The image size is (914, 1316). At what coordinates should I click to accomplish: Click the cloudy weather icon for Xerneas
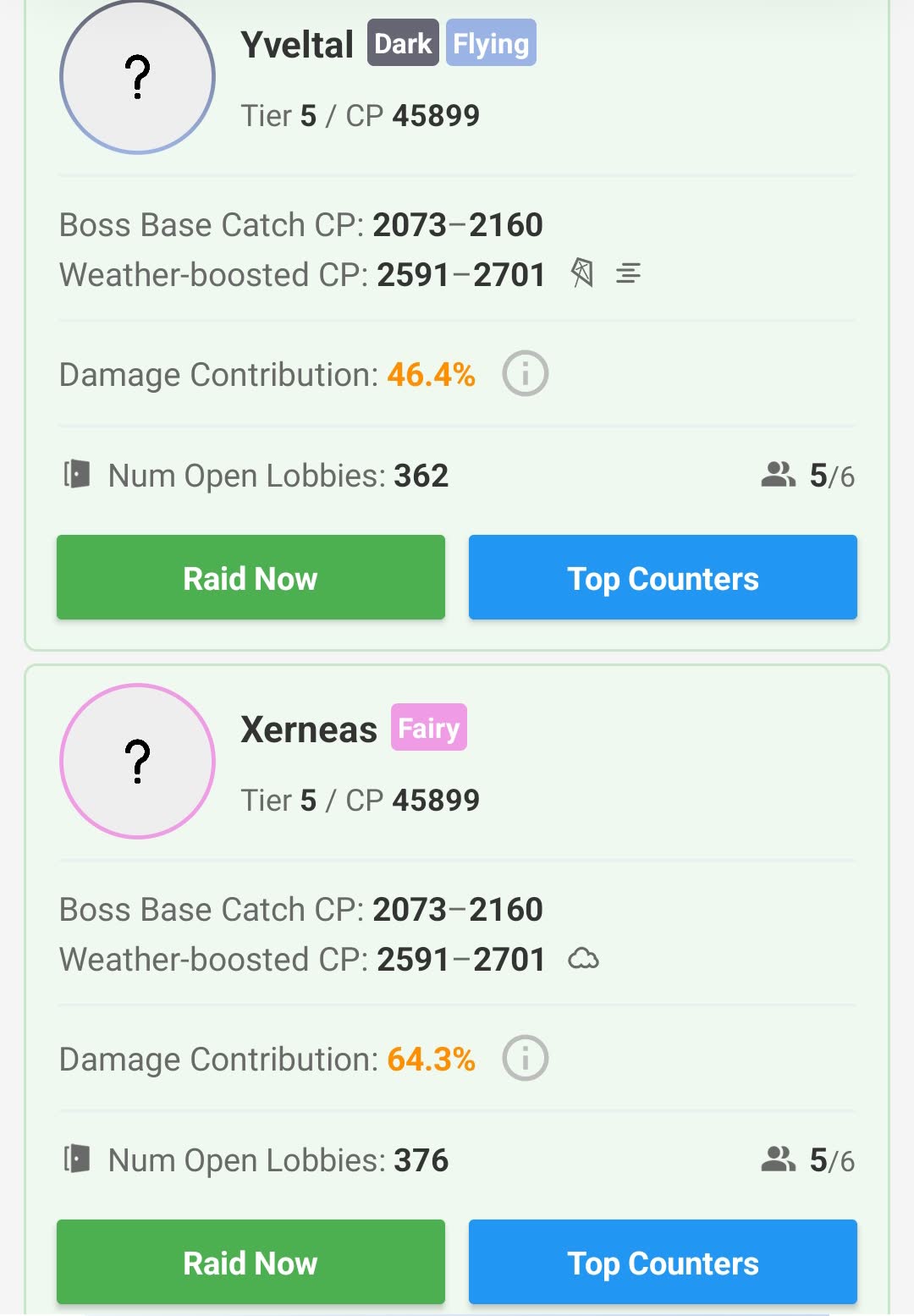[583, 959]
